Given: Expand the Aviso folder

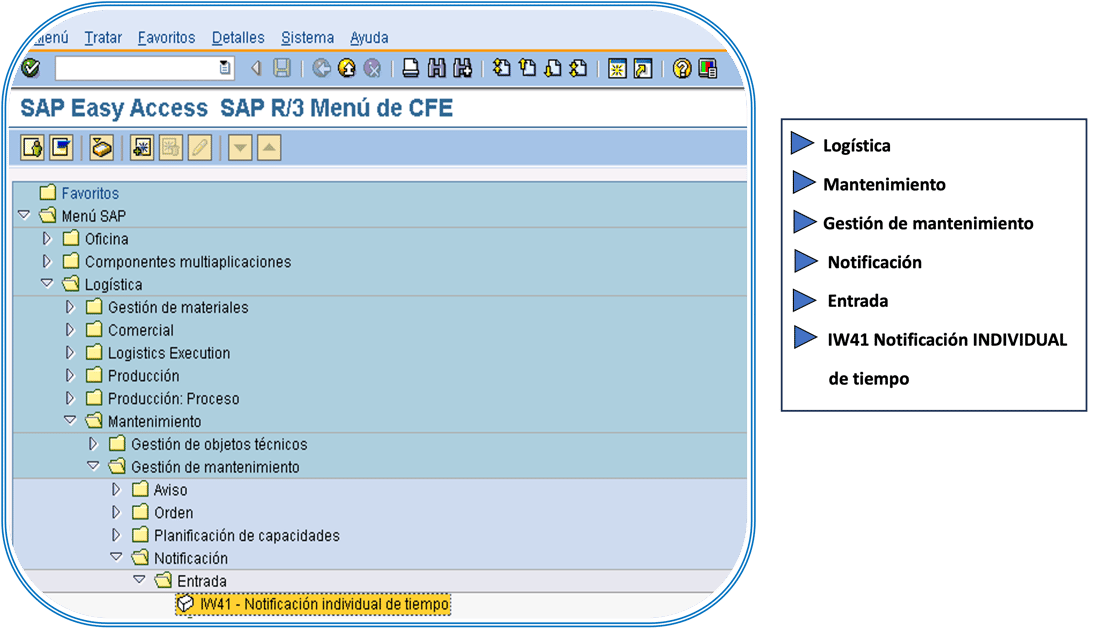Looking at the screenshot, I should tap(116, 490).
